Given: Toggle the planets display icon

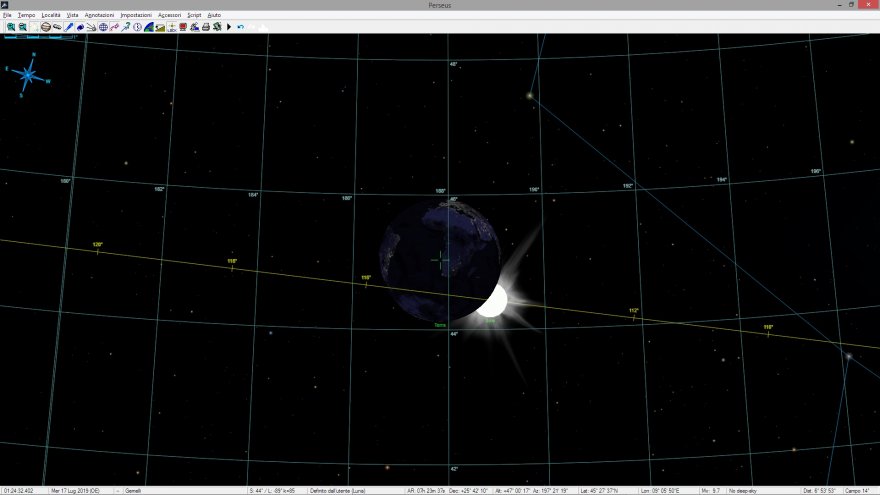Looking at the screenshot, I should pyautogui.click(x=46, y=27).
